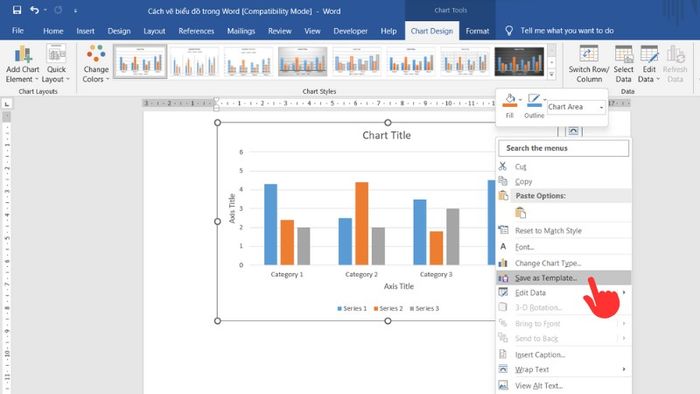Click the tab selector in ruler corner
Viewport: 700px width, 394px height.
[x=7, y=104]
